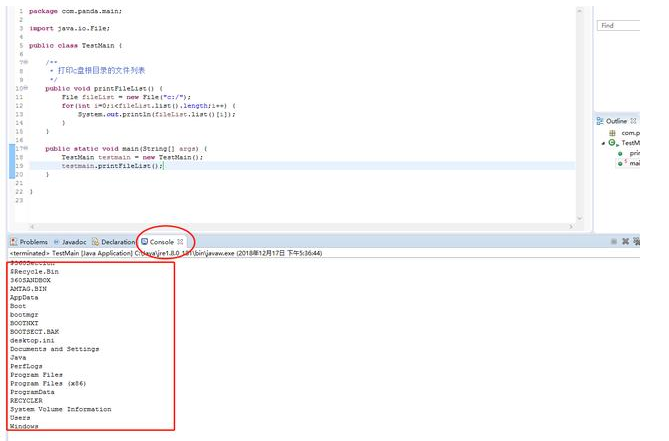Click the Javadoc tab icon
Screen dimensions: 669x441
tap(57, 242)
